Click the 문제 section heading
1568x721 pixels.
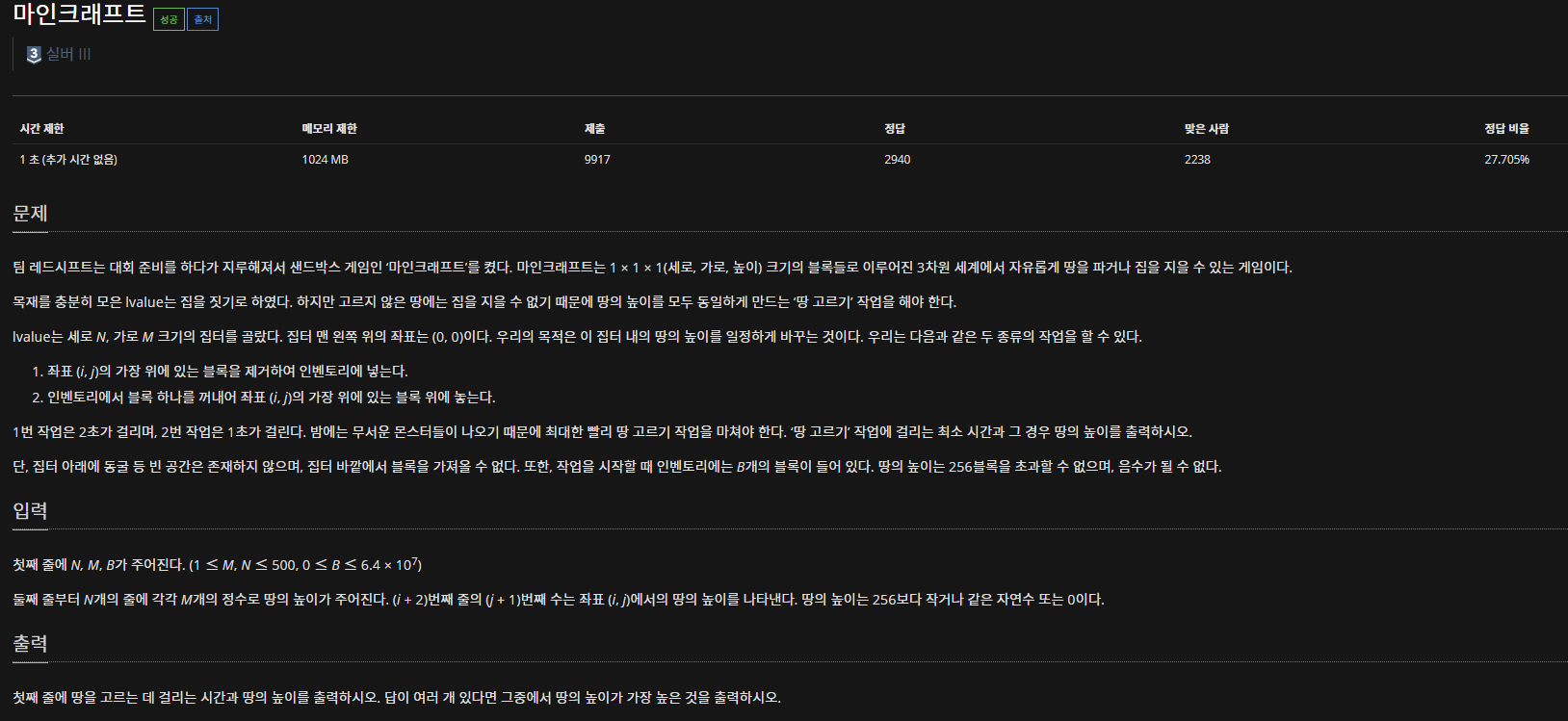point(30,214)
